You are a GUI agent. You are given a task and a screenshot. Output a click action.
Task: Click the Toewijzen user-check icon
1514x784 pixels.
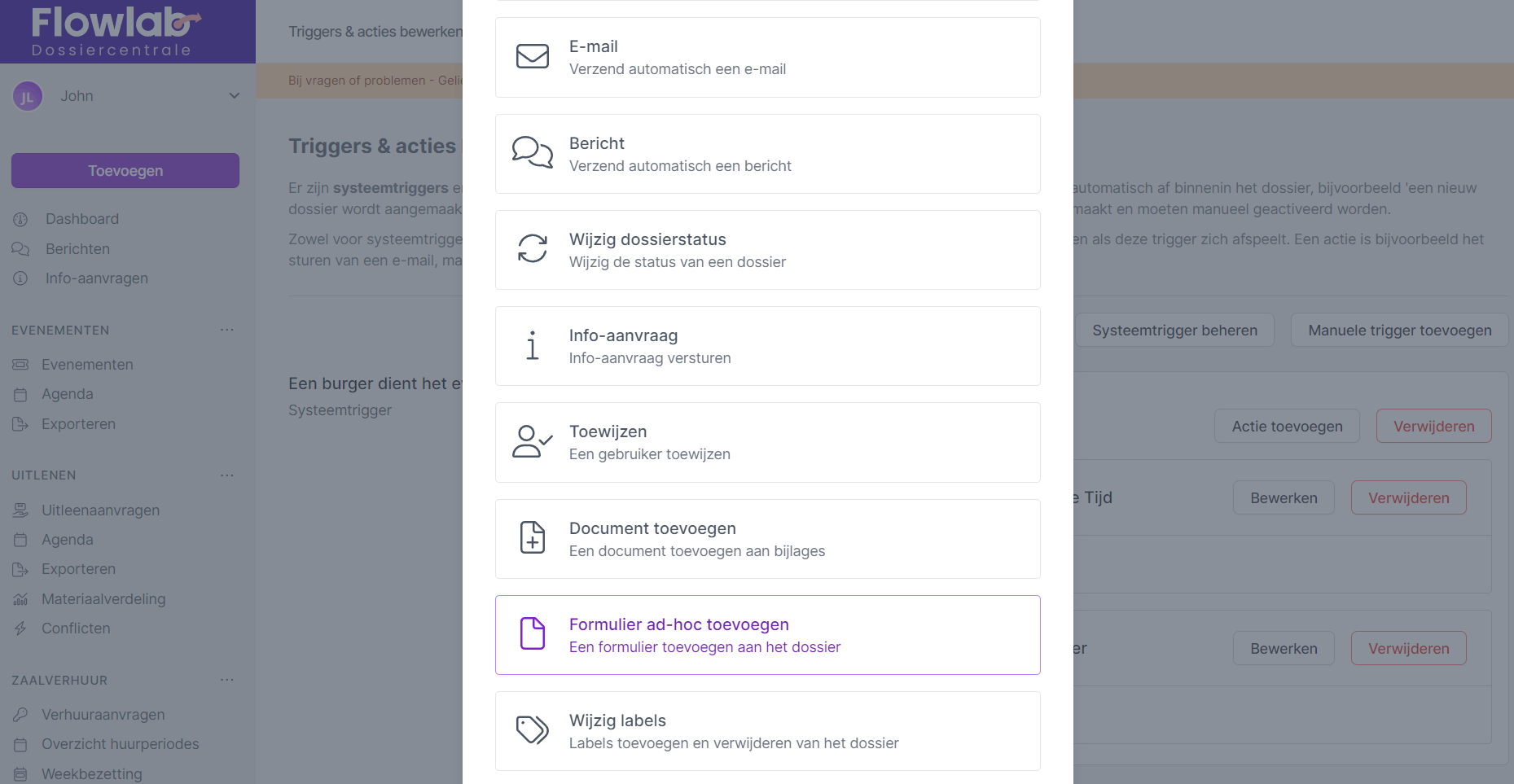pyautogui.click(x=533, y=441)
